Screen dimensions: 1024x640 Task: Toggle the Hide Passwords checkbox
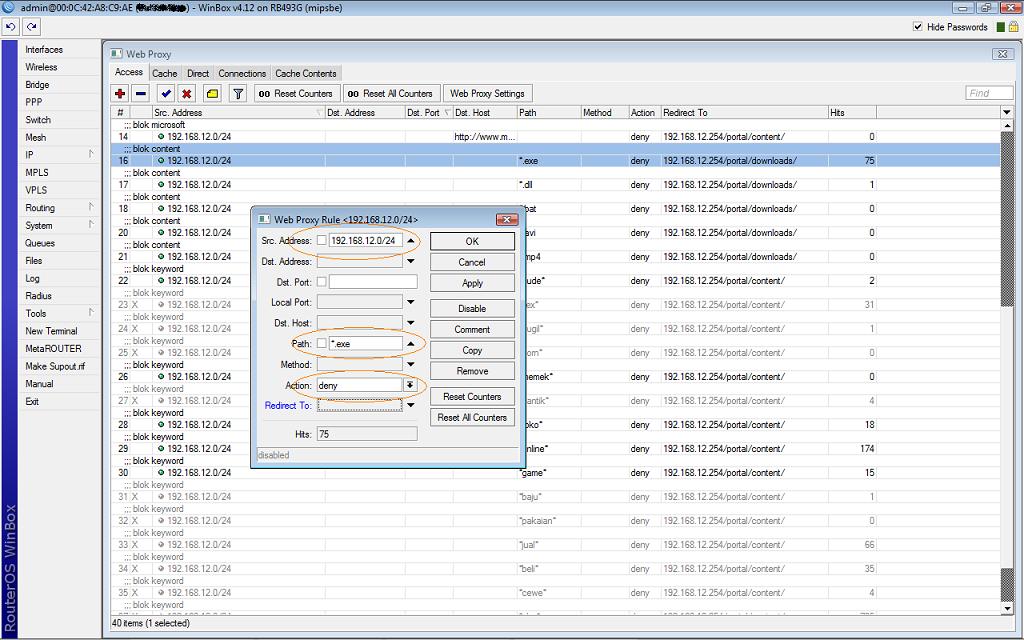[x=918, y=27]
